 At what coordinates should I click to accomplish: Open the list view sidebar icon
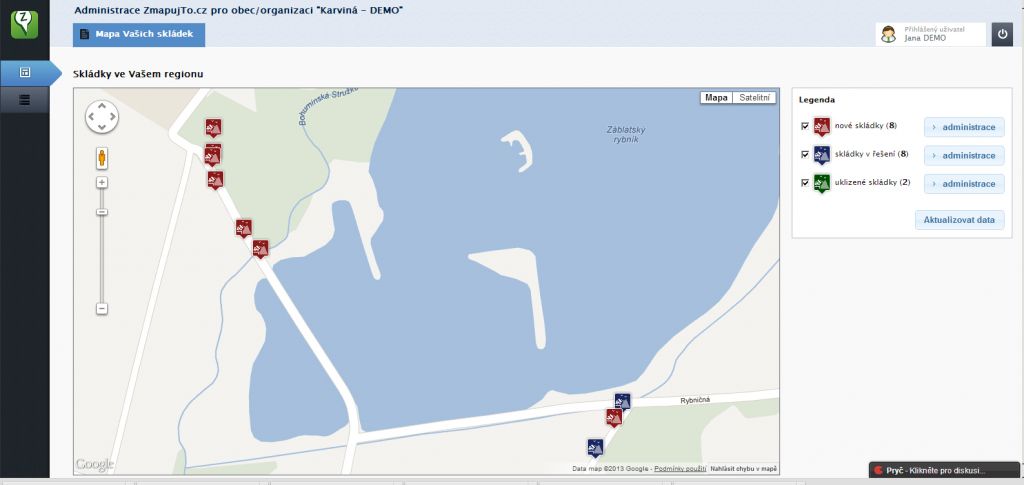[x=25, y=100]
